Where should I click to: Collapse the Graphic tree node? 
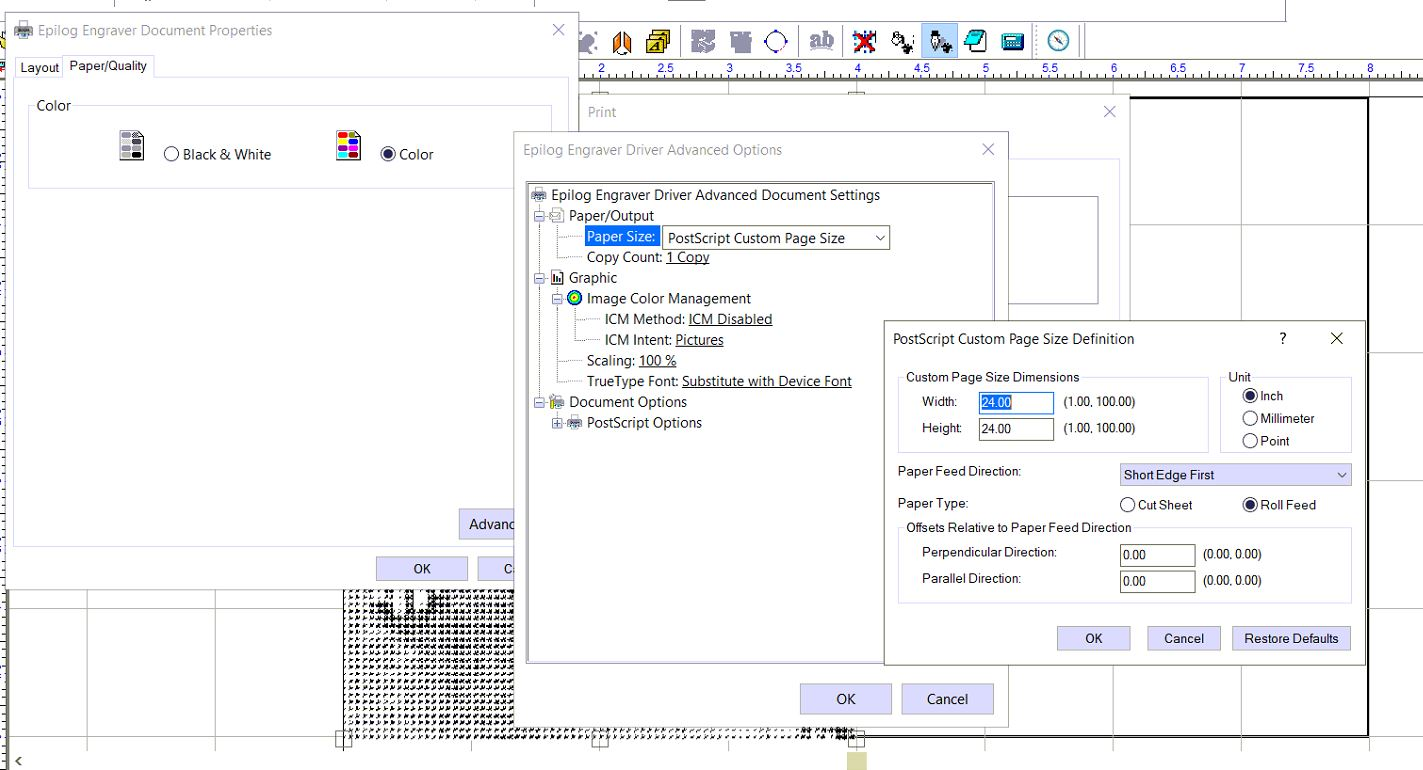(539, 278)
